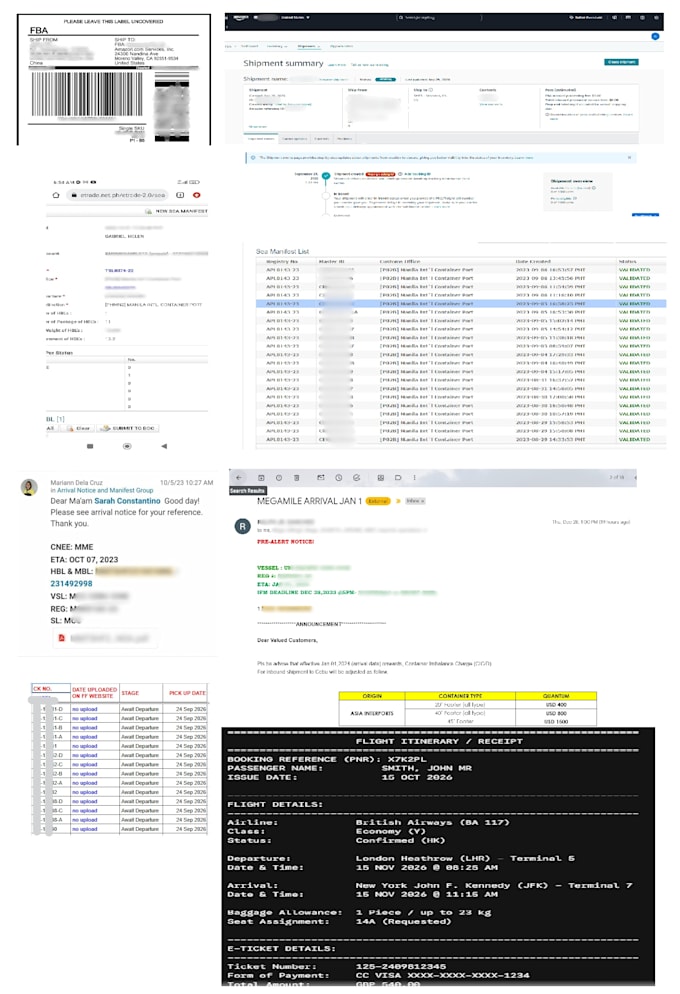Click British Airways (BA 117) text
The image size is (680, 994).
432,822
